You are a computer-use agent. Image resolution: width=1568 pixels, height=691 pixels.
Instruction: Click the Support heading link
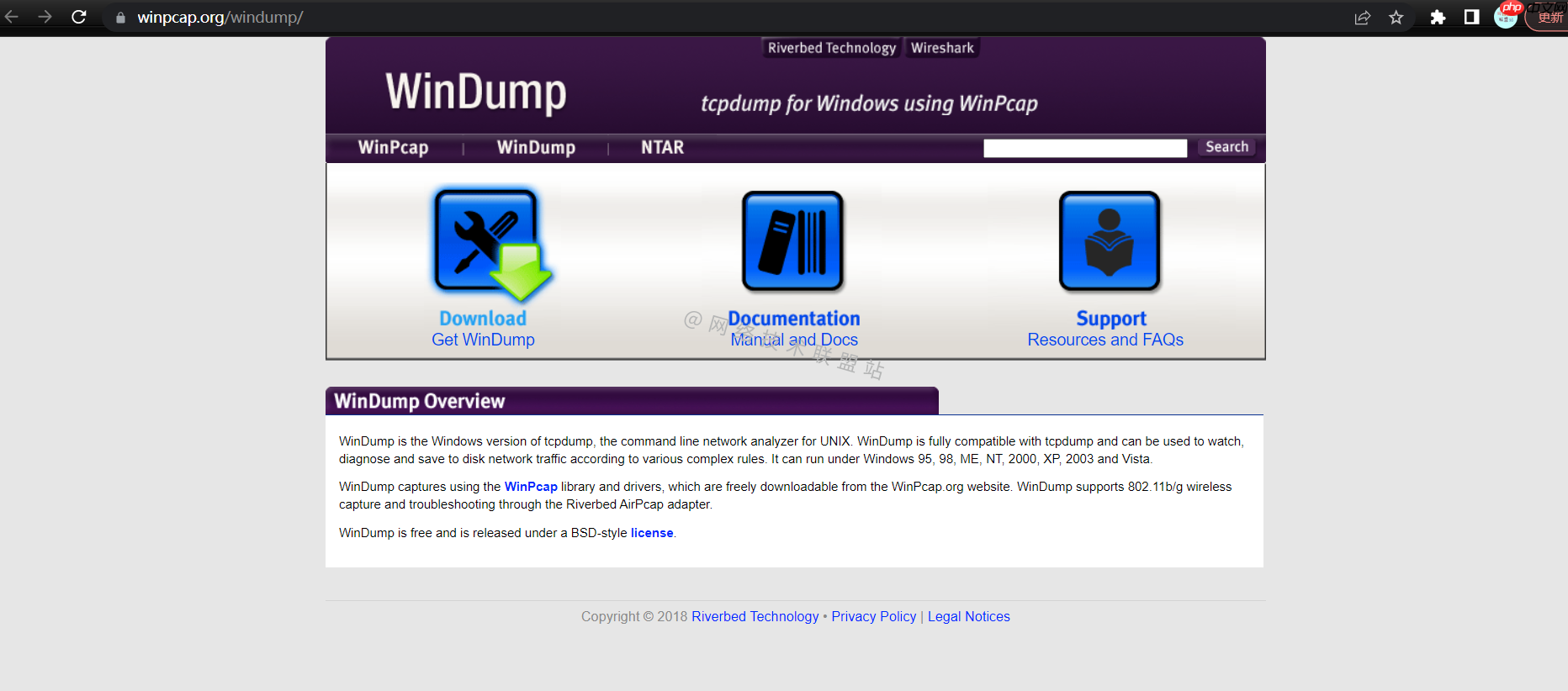point(1111,319)
